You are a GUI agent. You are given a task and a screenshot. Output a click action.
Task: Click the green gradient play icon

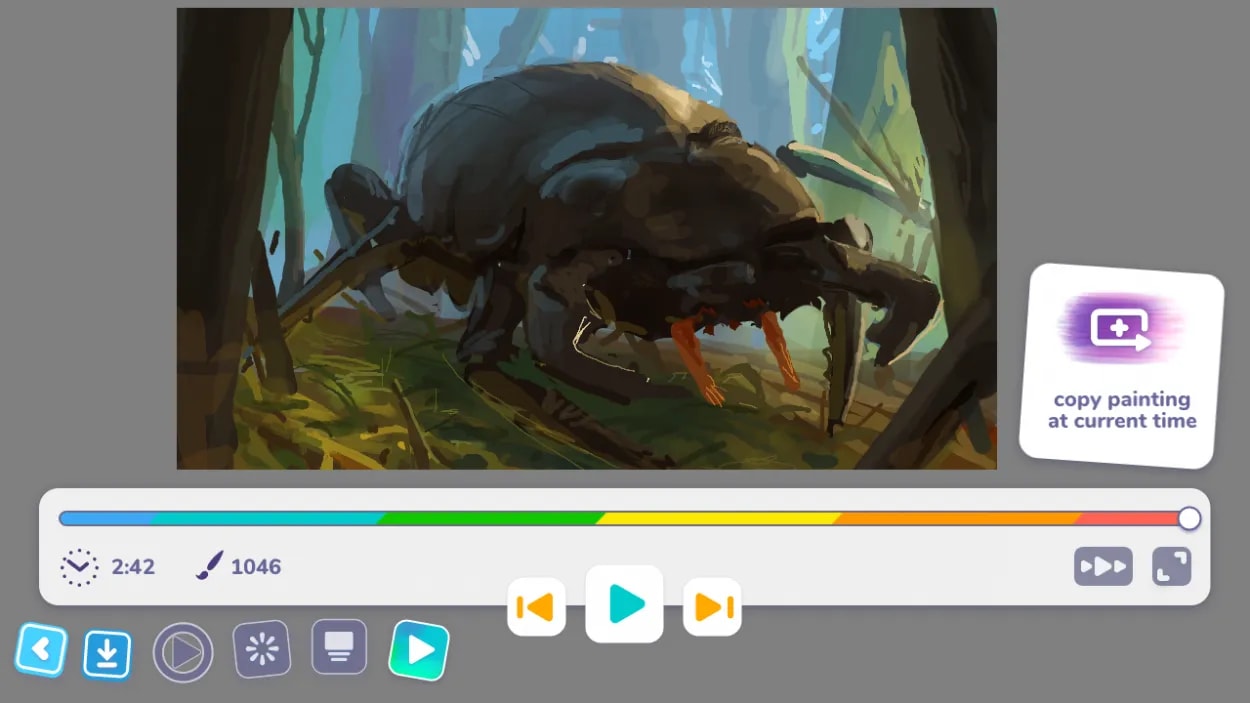[x=419, y=650]
